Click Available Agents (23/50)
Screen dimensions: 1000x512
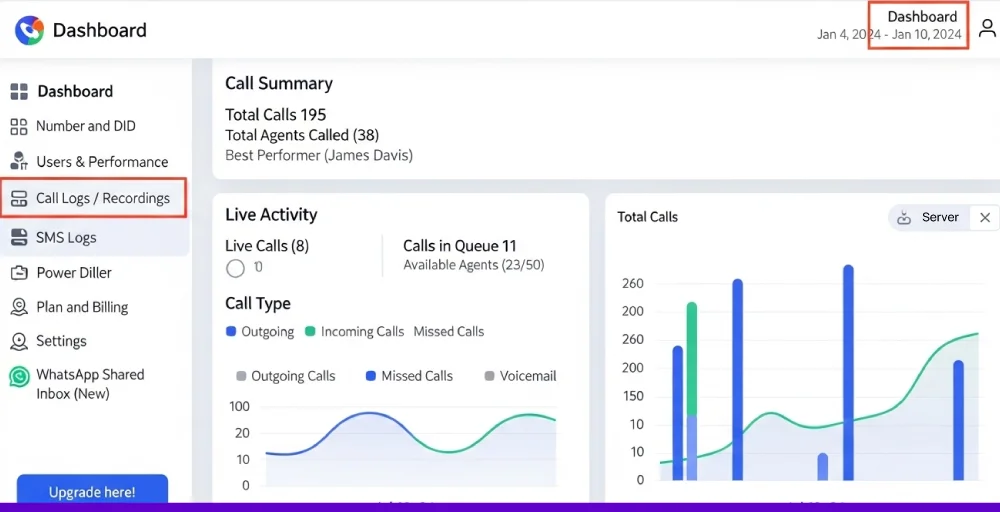474,265
